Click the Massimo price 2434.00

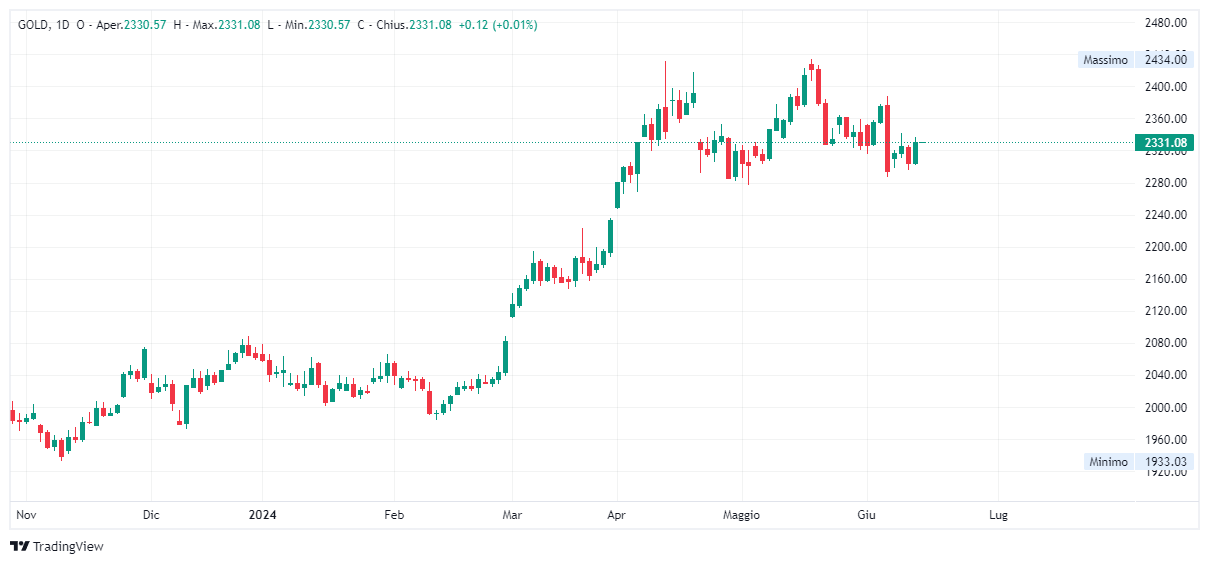tap(1166, 60)
